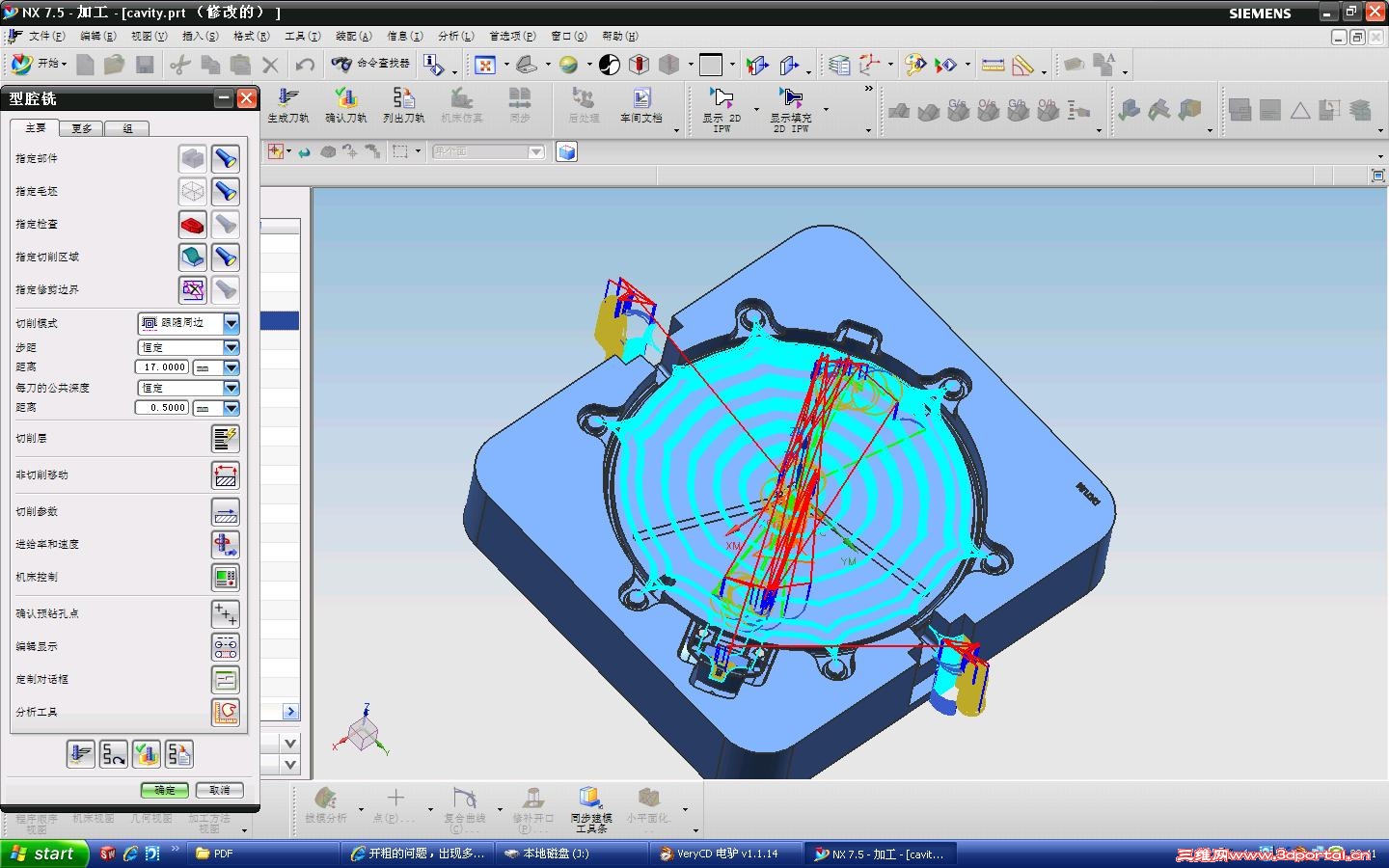Click 指定修剪边界 trim boundary icon
This screenshot has height=868, width=1389.
(193, 289)
